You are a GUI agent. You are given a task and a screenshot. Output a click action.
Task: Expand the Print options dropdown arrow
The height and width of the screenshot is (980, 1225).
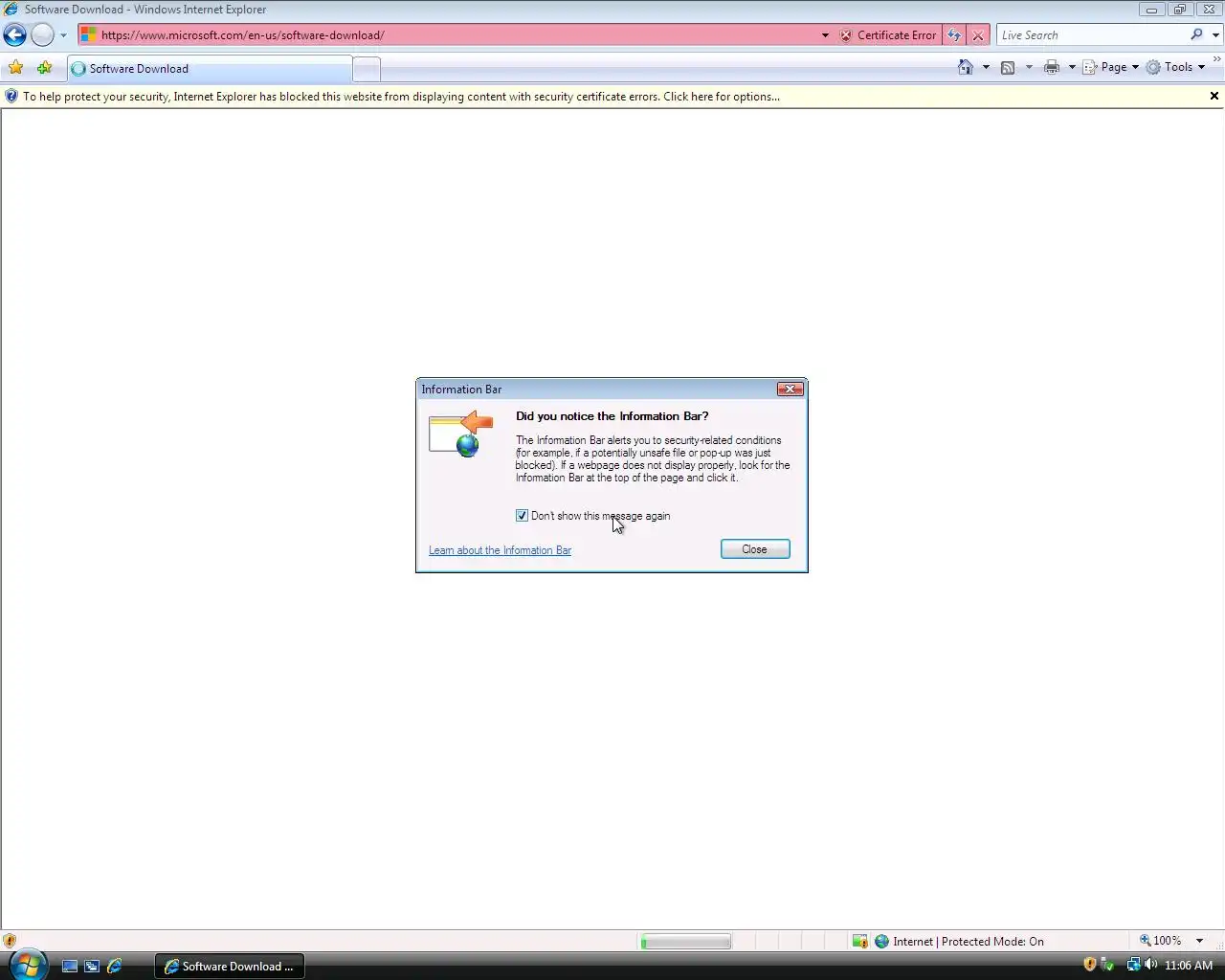tap(1072, 67)
